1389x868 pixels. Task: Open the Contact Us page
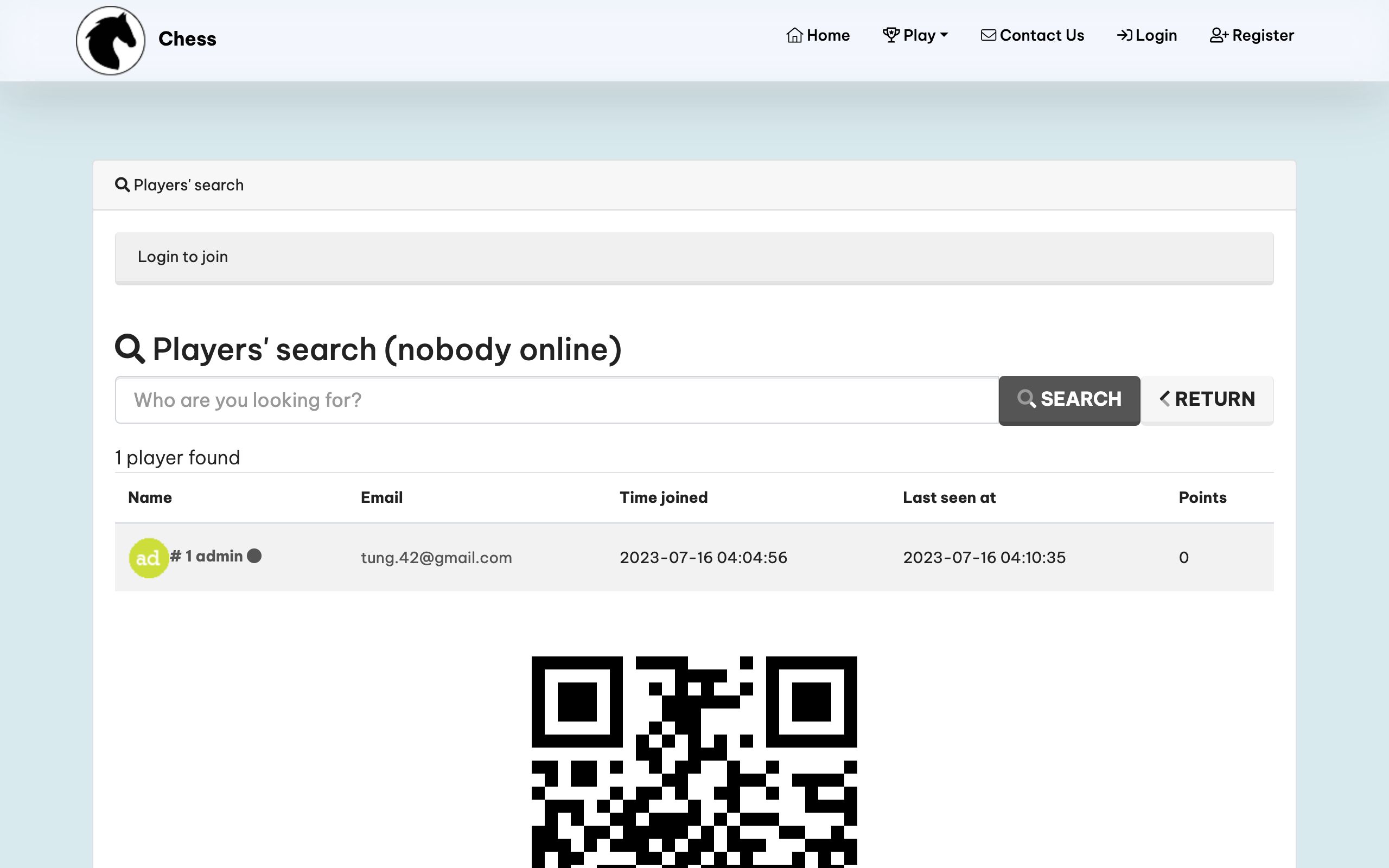[1033, 36]
